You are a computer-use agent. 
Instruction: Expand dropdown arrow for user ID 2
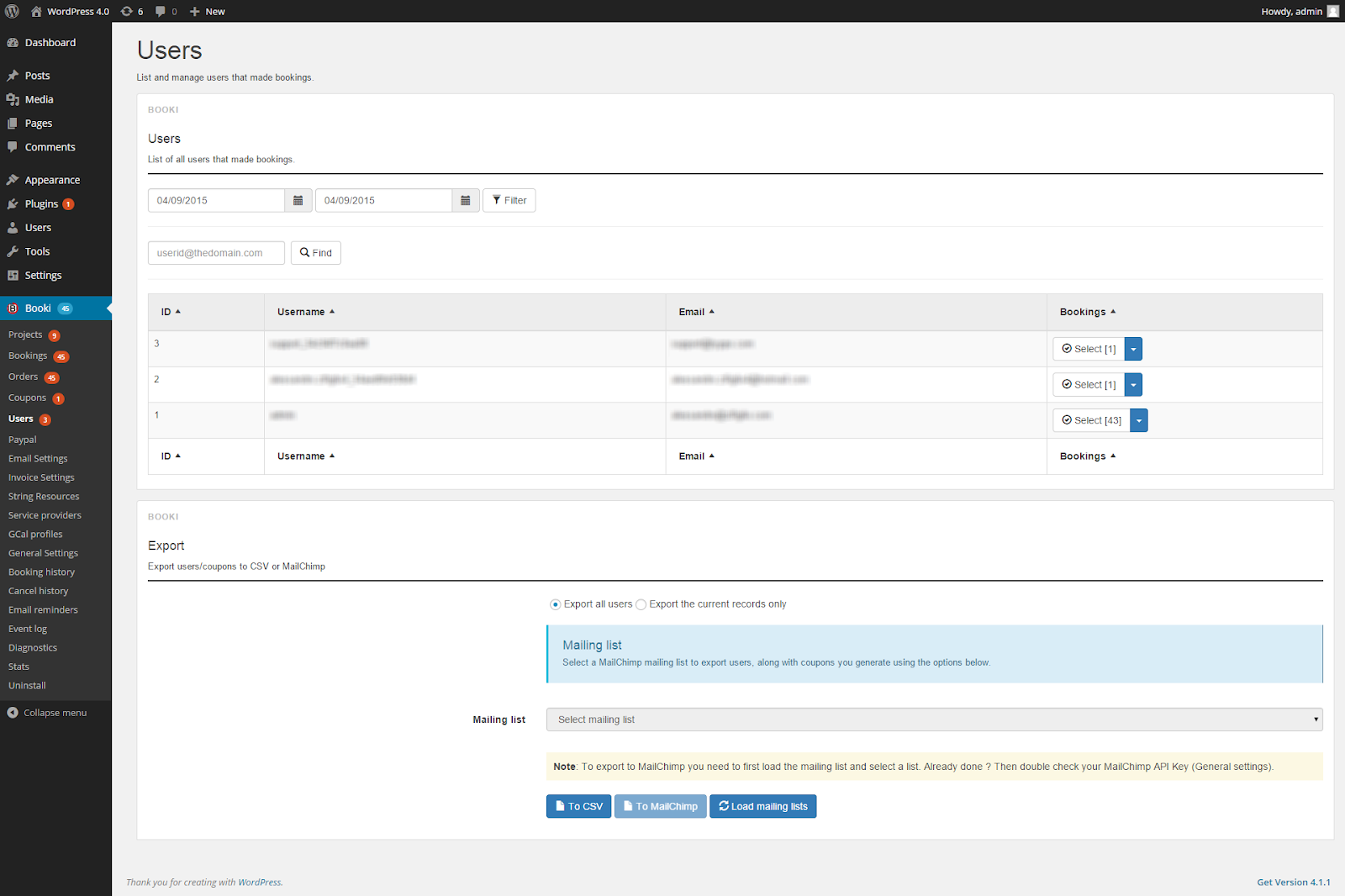pyautogui.click(x=1133, y=385)
